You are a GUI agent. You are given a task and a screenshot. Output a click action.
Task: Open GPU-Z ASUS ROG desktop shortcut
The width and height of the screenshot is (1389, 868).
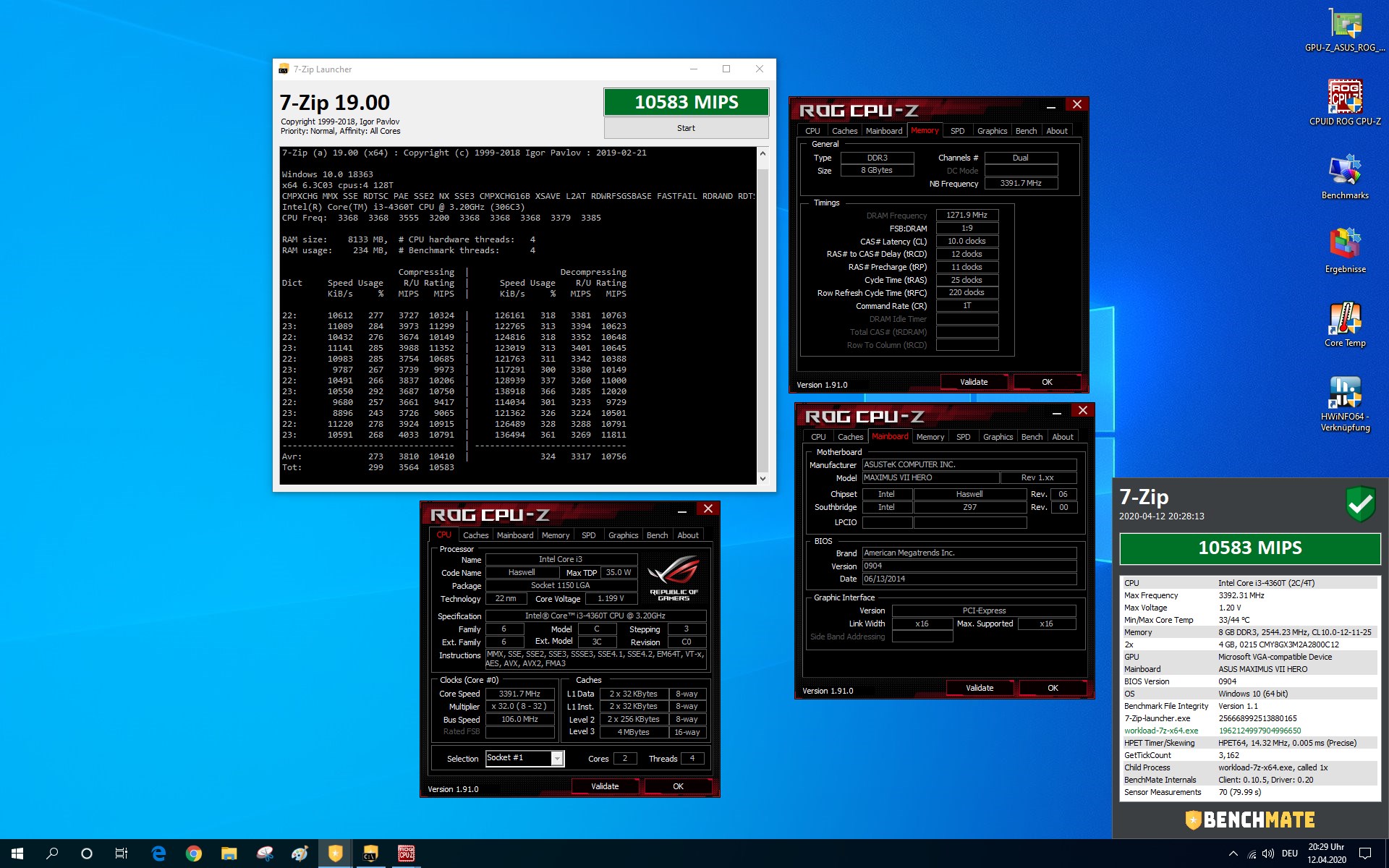tap(1345, 30)
